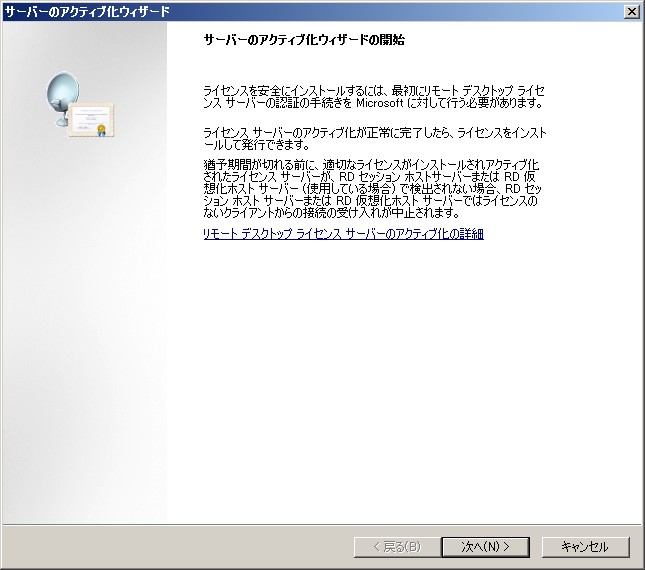Open リモート デスクトップ ライセンス サーバーのアクティブ化の詳細 link
This screenshot has height=570, width=645.
point(343,234)
